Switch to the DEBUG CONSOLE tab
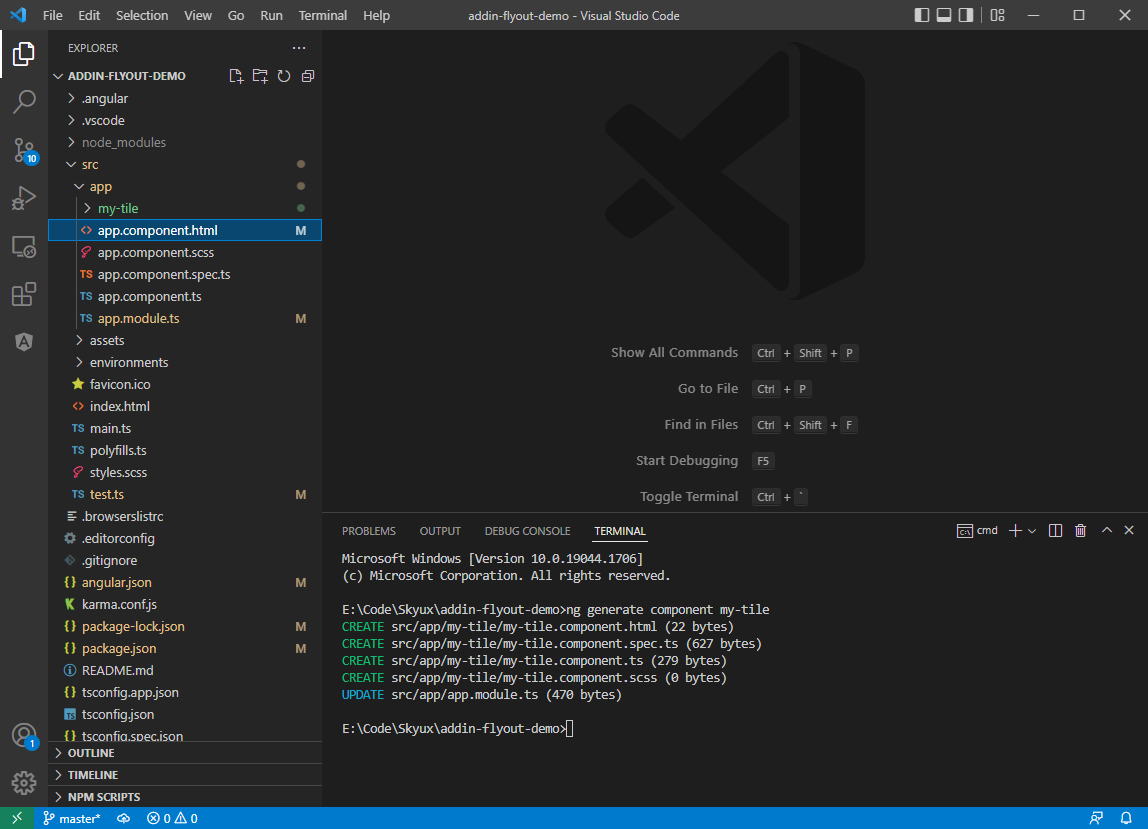 (527, 531)
